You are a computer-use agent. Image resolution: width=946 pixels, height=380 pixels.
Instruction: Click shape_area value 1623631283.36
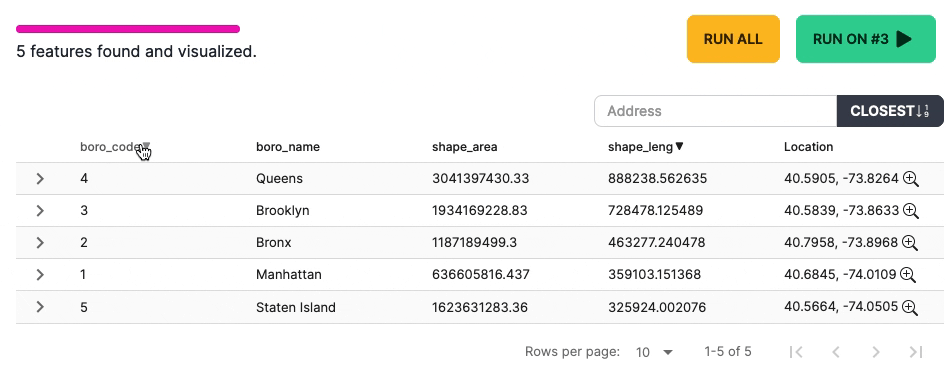tap(480, 307)
